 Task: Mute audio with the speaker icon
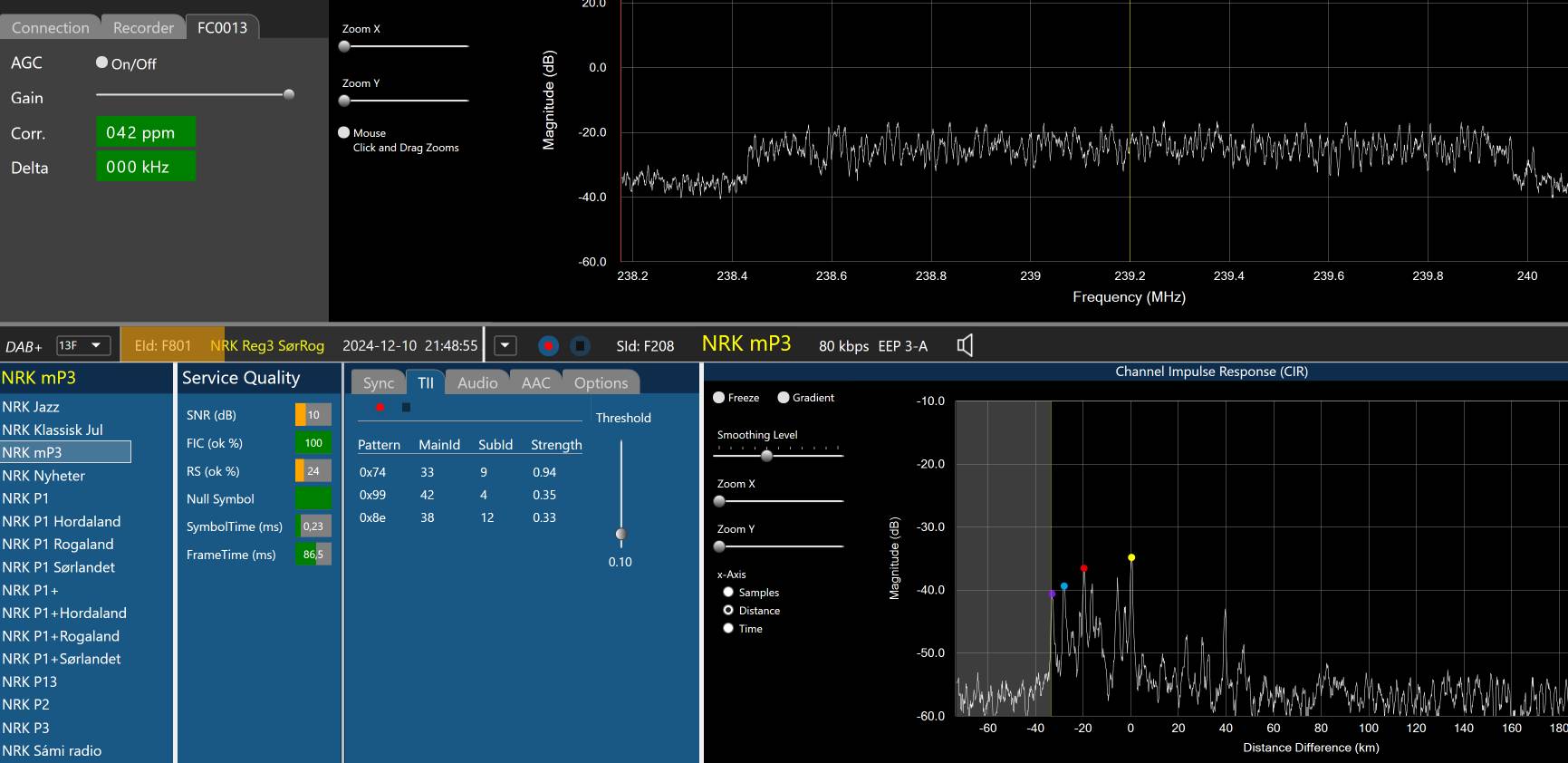tap(965, 345)
